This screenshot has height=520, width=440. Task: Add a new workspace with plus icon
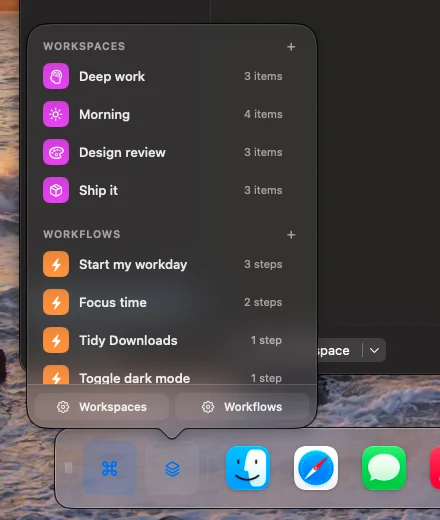point(291,47)
